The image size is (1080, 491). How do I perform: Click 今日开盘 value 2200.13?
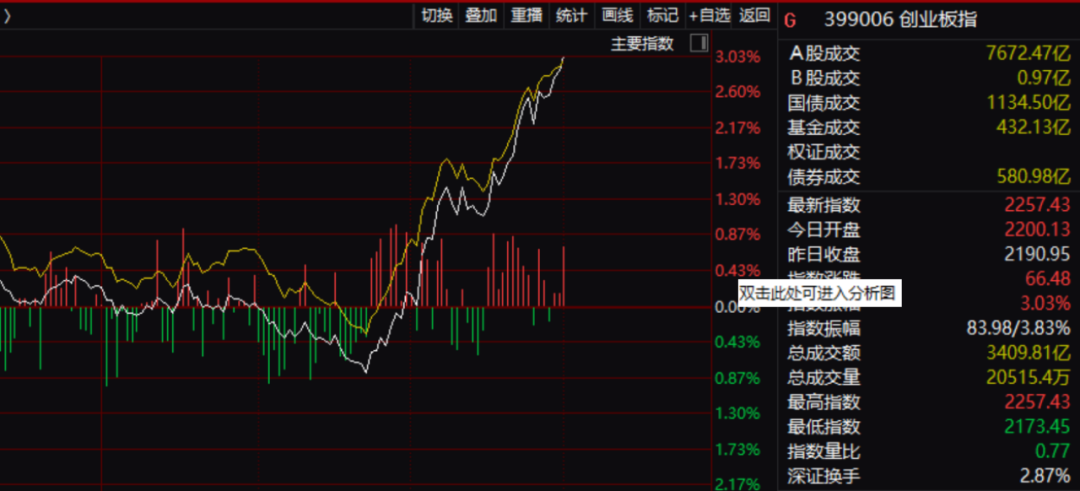pyautogui.click(x=1037, y=229)
